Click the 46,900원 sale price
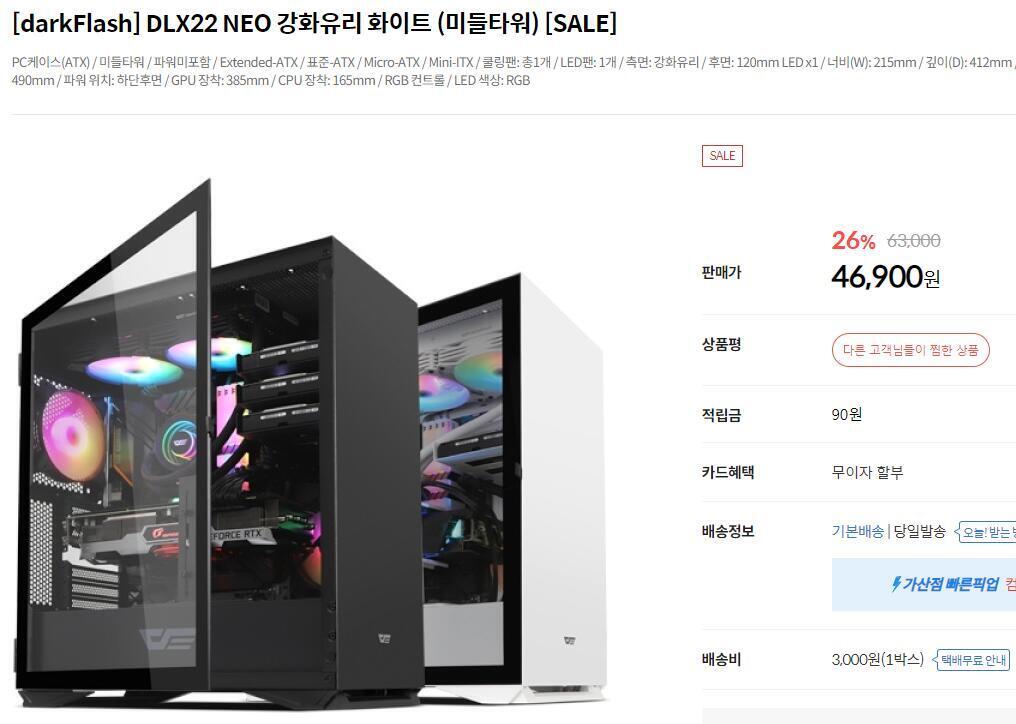The image size is (1016, 724). [886, 277]
